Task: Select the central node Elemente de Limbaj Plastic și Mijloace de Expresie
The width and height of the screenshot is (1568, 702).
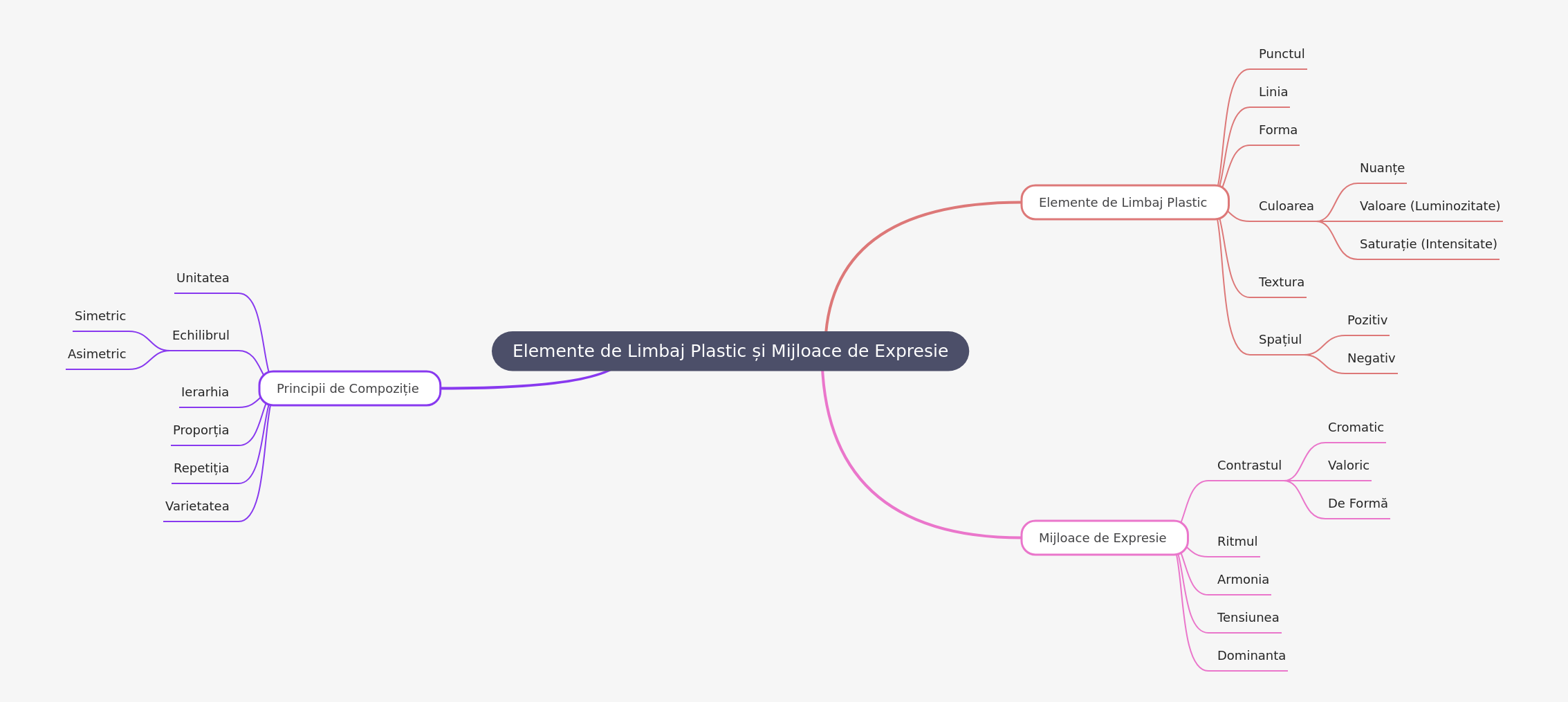Action: (730, 351)
